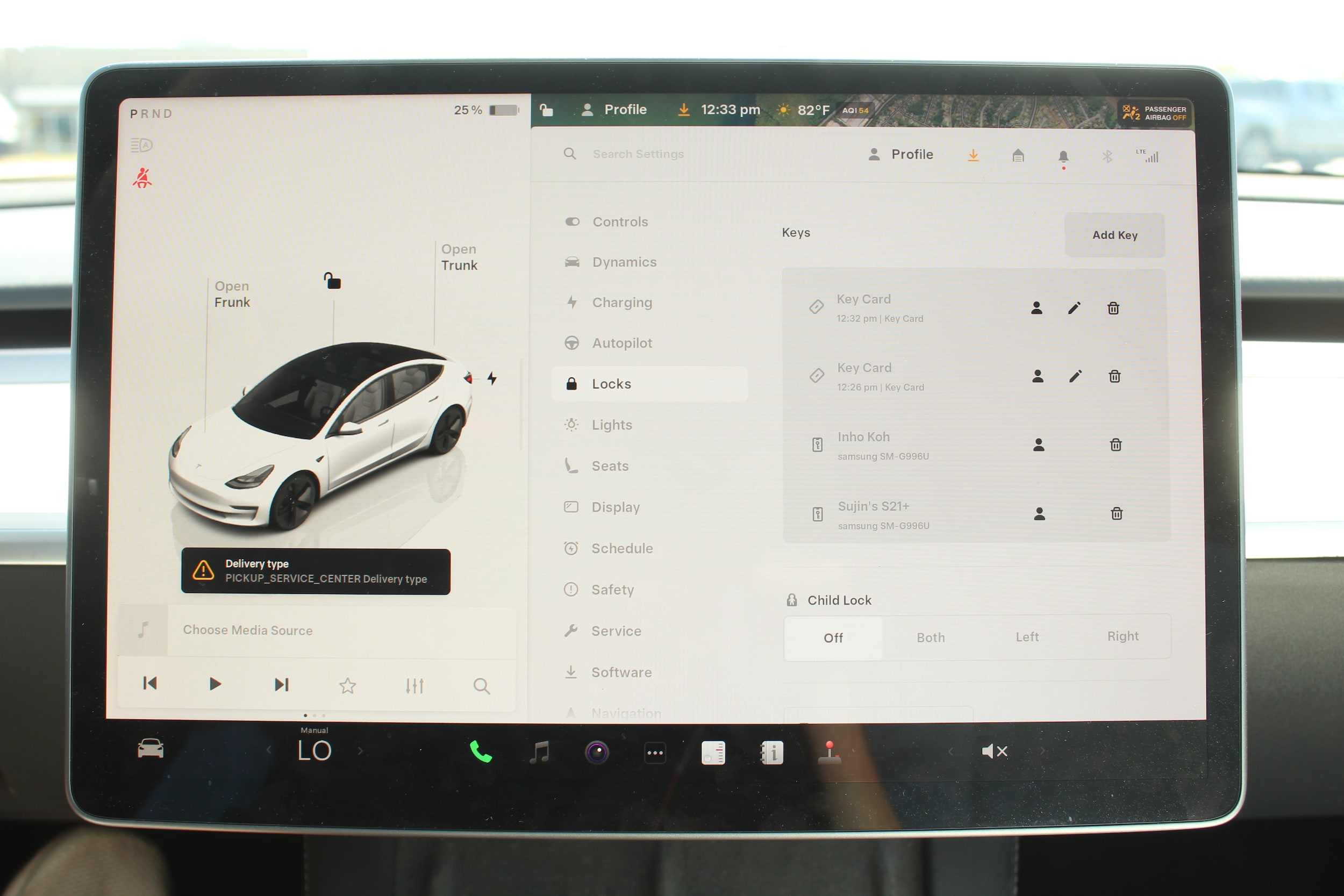
Task: Open the HomeLink garage icon
Action: [x=1018, y=155]
